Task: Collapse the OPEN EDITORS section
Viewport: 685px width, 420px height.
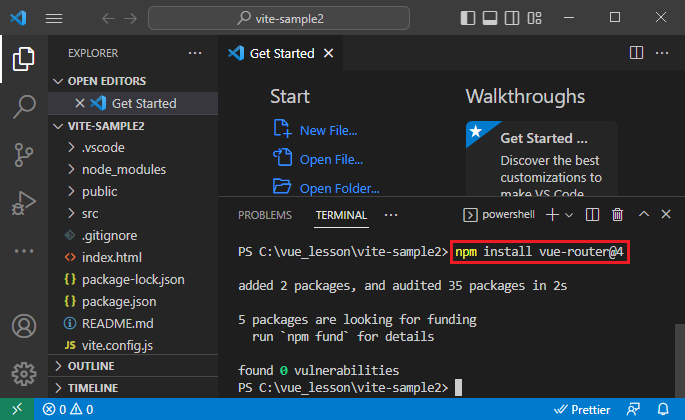Action: coord(133,81)
